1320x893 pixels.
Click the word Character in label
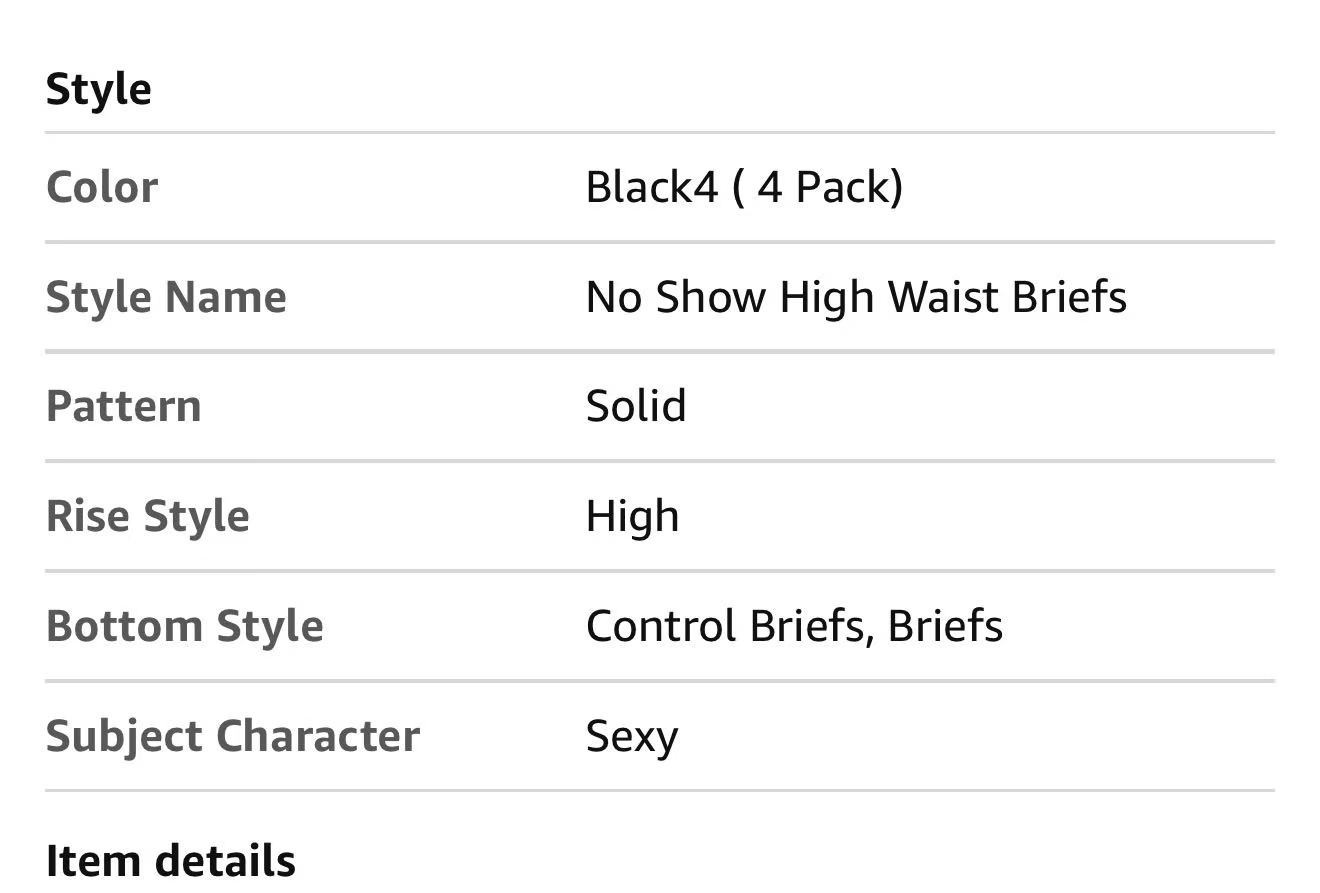click(x=318, y=736)
